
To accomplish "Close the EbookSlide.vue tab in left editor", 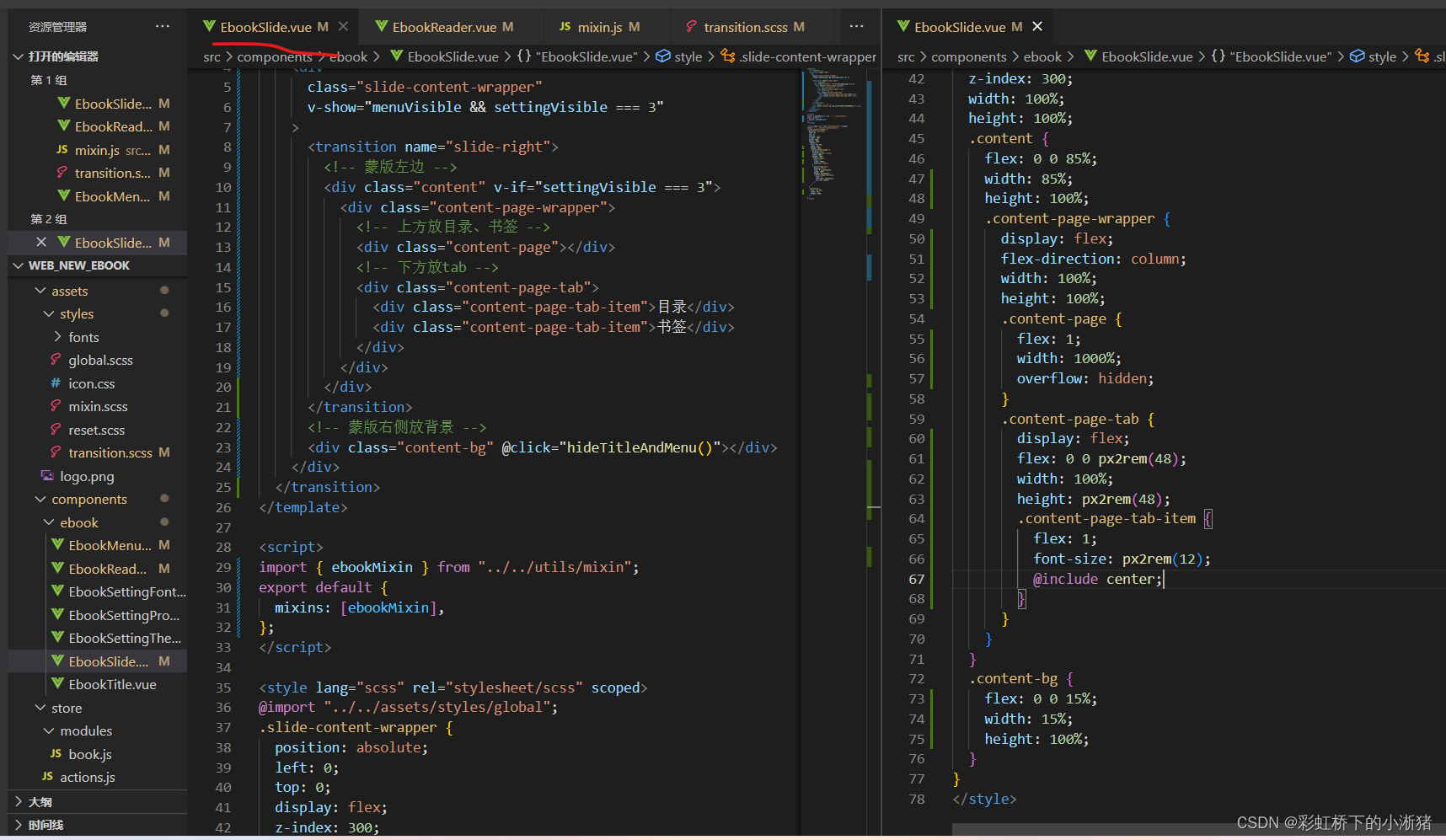I will point(343,27).
